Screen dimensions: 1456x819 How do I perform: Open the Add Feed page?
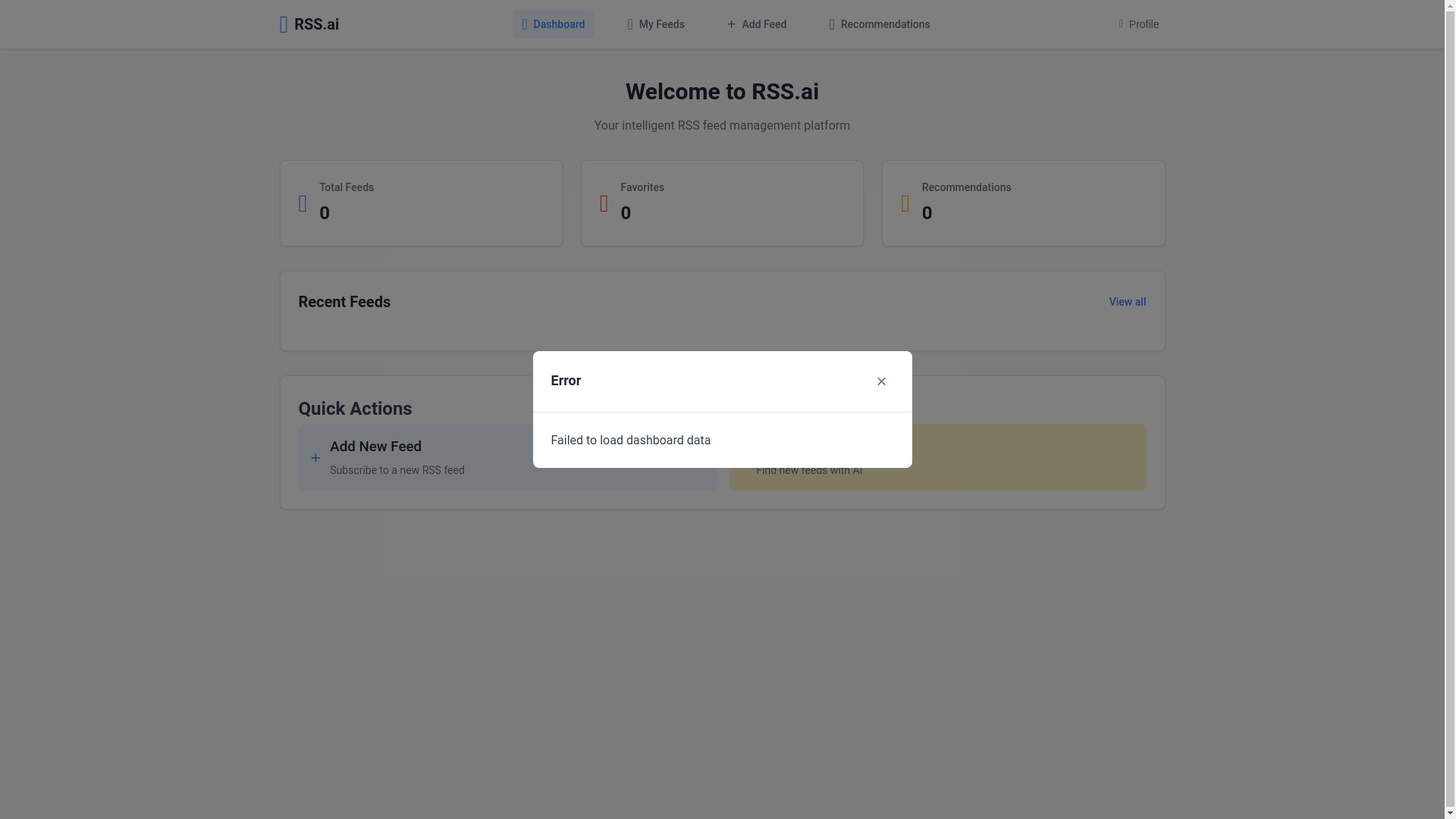757,24
